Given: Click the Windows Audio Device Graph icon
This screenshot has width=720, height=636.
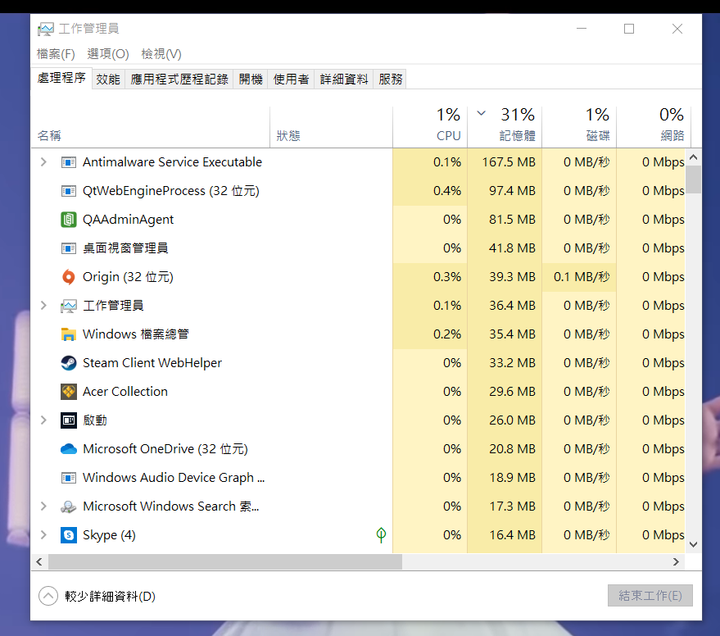Looking at the screenshot, I should (x=68, y=478).
